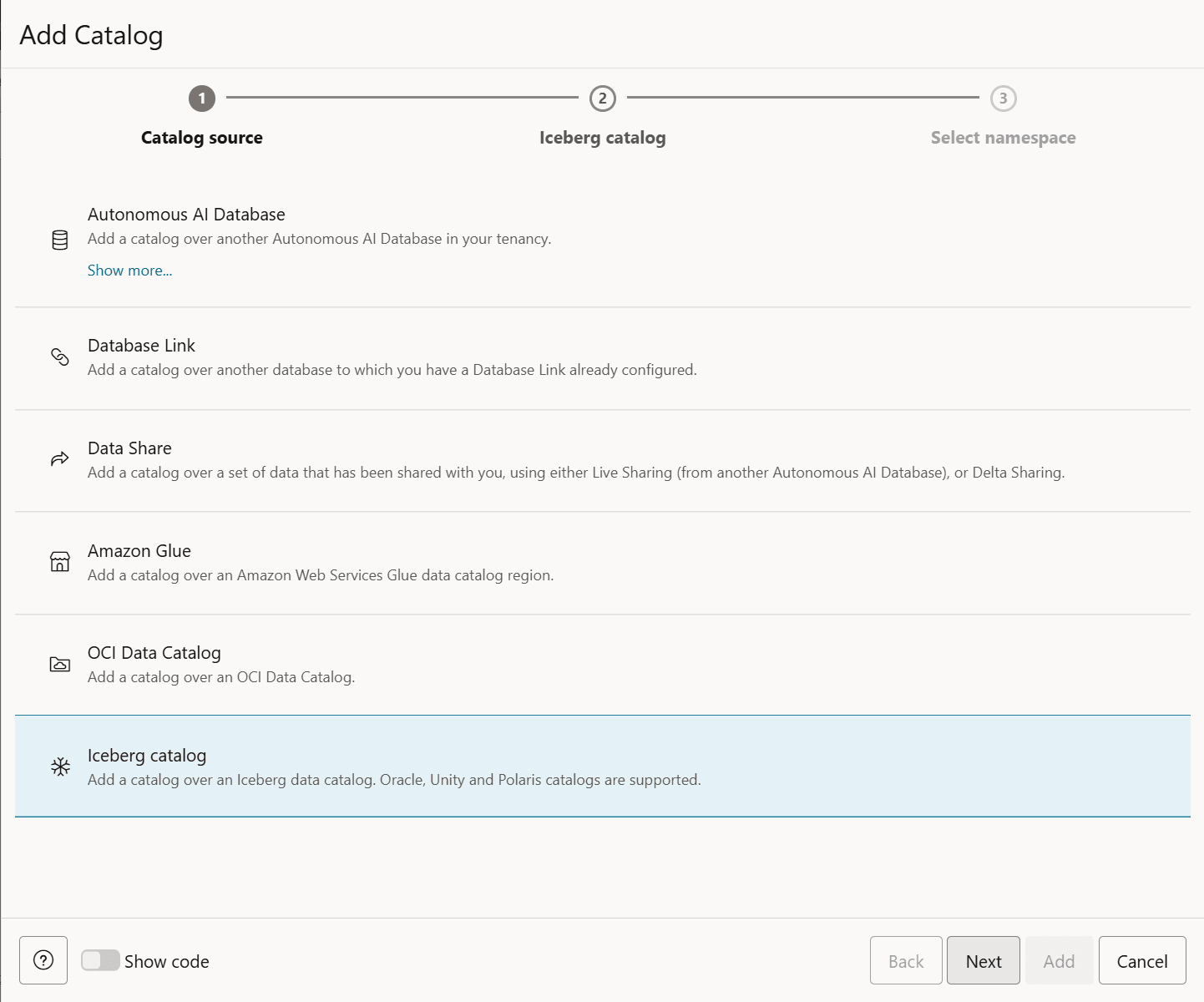Click the Add Catalog dialog heading
The image size is (1204, 1002).
click(x=91, y=35)
